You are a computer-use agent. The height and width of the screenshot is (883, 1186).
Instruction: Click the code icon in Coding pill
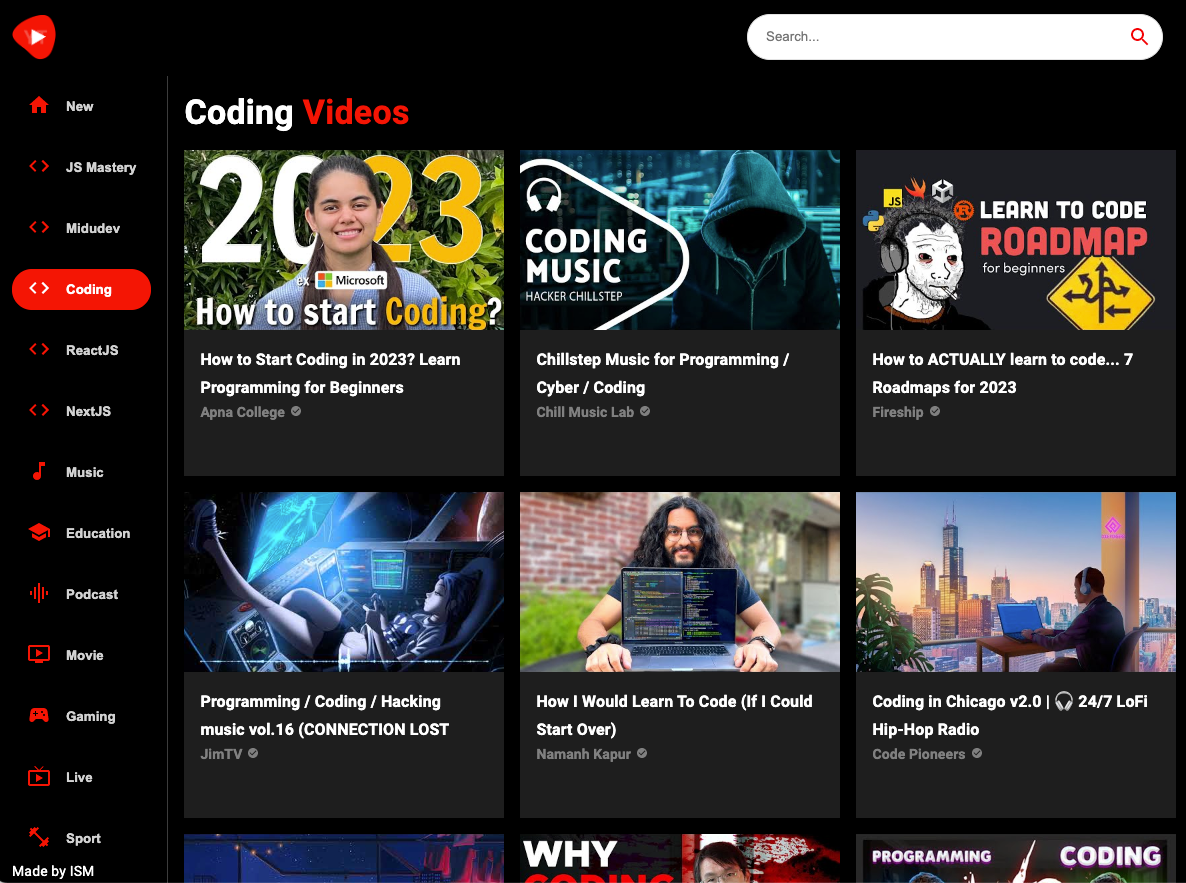(39, 288)
